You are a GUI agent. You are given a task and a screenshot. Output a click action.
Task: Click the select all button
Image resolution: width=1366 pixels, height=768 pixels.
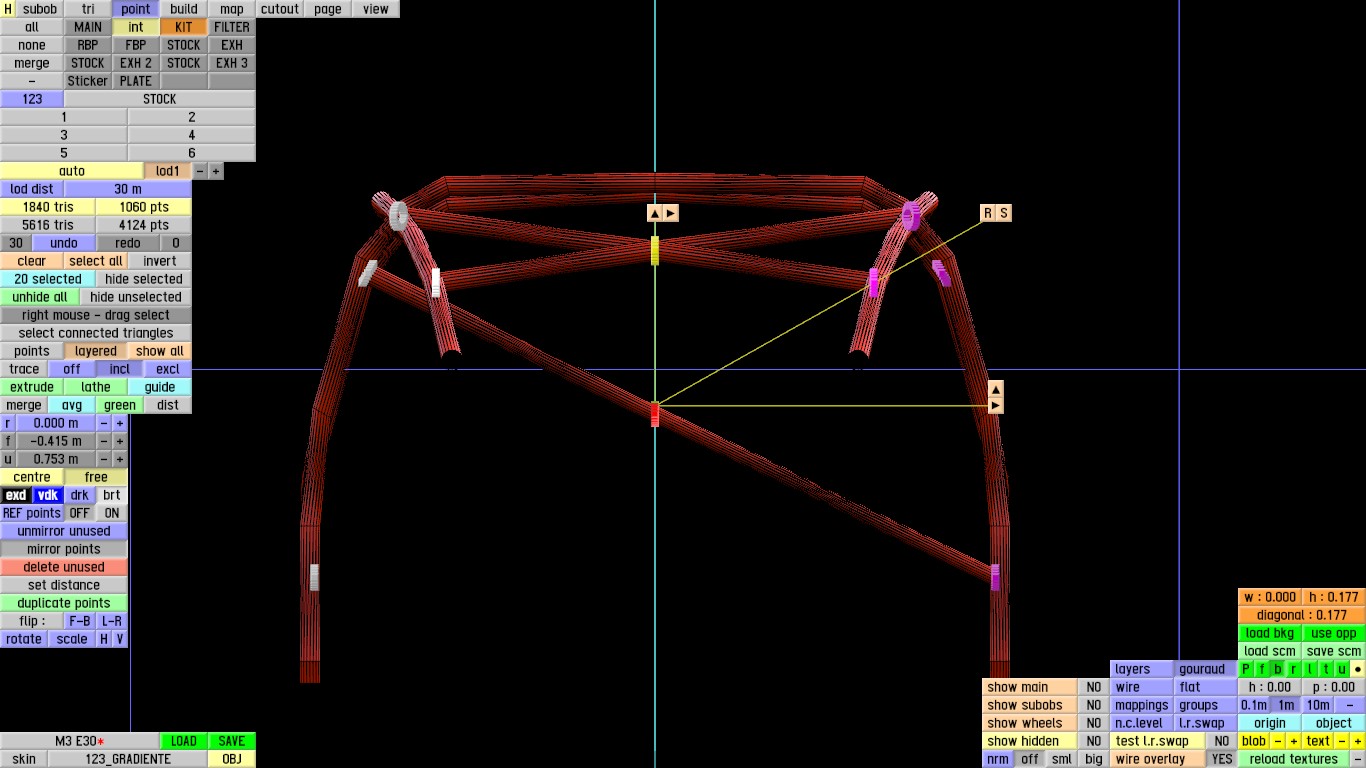96,261
